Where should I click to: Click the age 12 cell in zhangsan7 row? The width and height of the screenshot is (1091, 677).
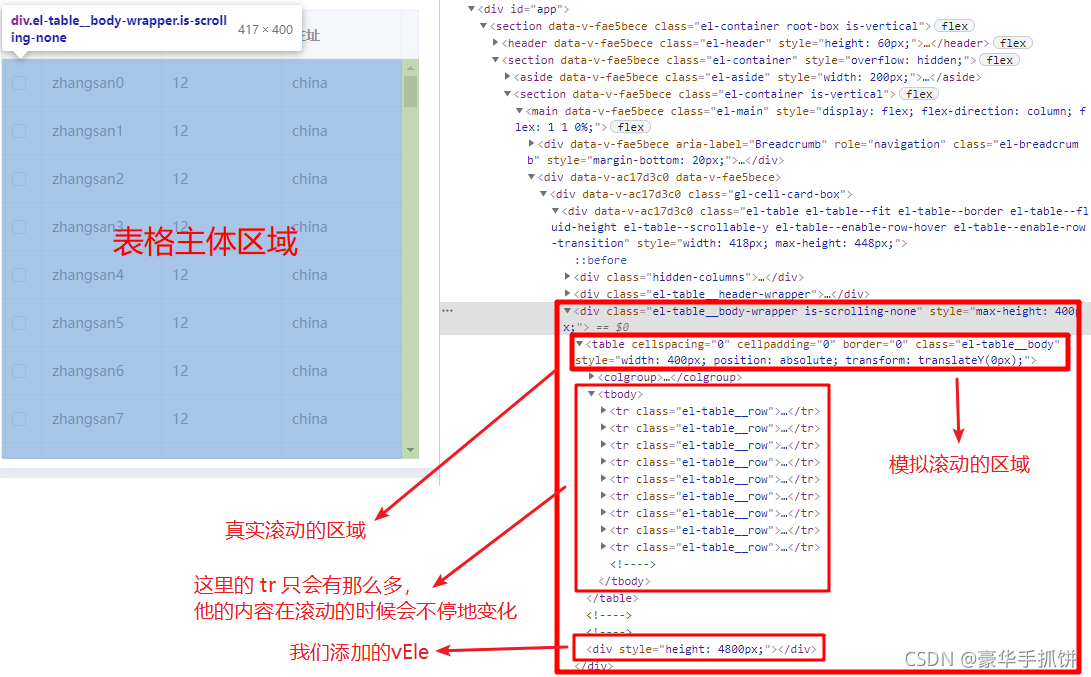coord(221,419)
